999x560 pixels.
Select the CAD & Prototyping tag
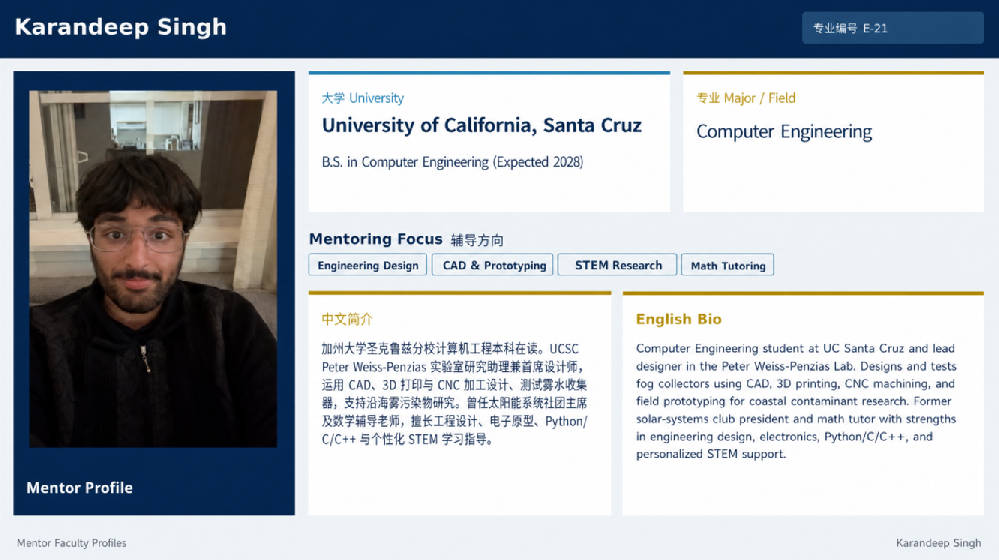tap(492, 265)
